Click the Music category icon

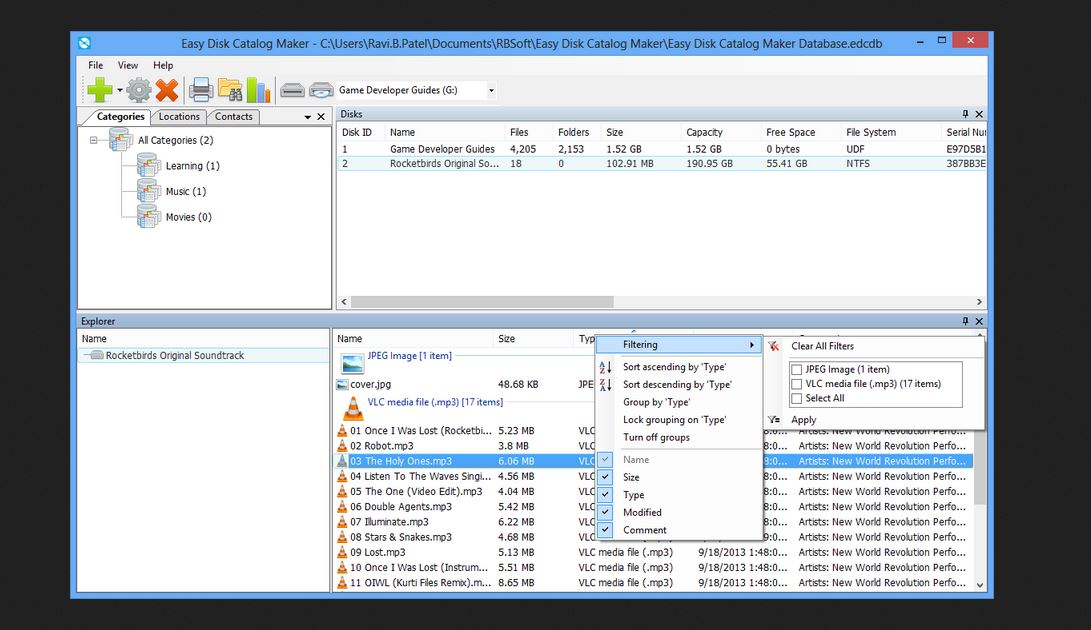(x=149, y=191)
